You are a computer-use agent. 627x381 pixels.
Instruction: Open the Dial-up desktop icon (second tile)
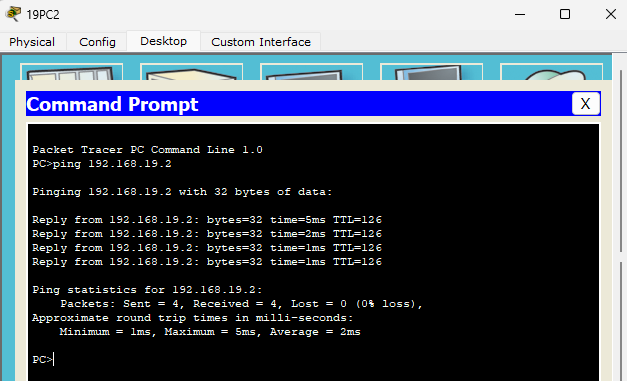pyautogui.click(x=192, y=72)
